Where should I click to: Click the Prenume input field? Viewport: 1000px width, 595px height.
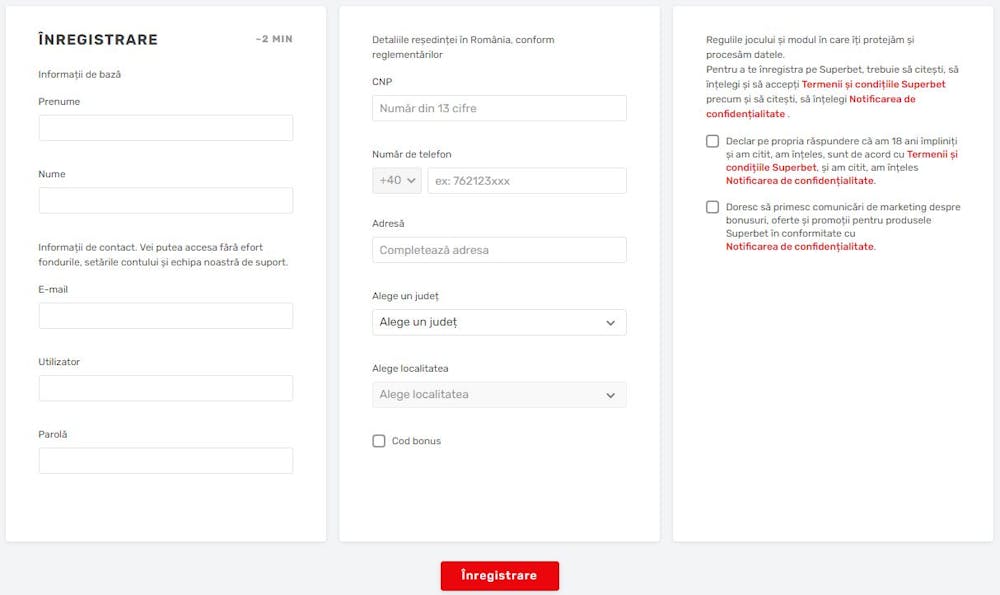pyautogui.click(x=166, y=128)
